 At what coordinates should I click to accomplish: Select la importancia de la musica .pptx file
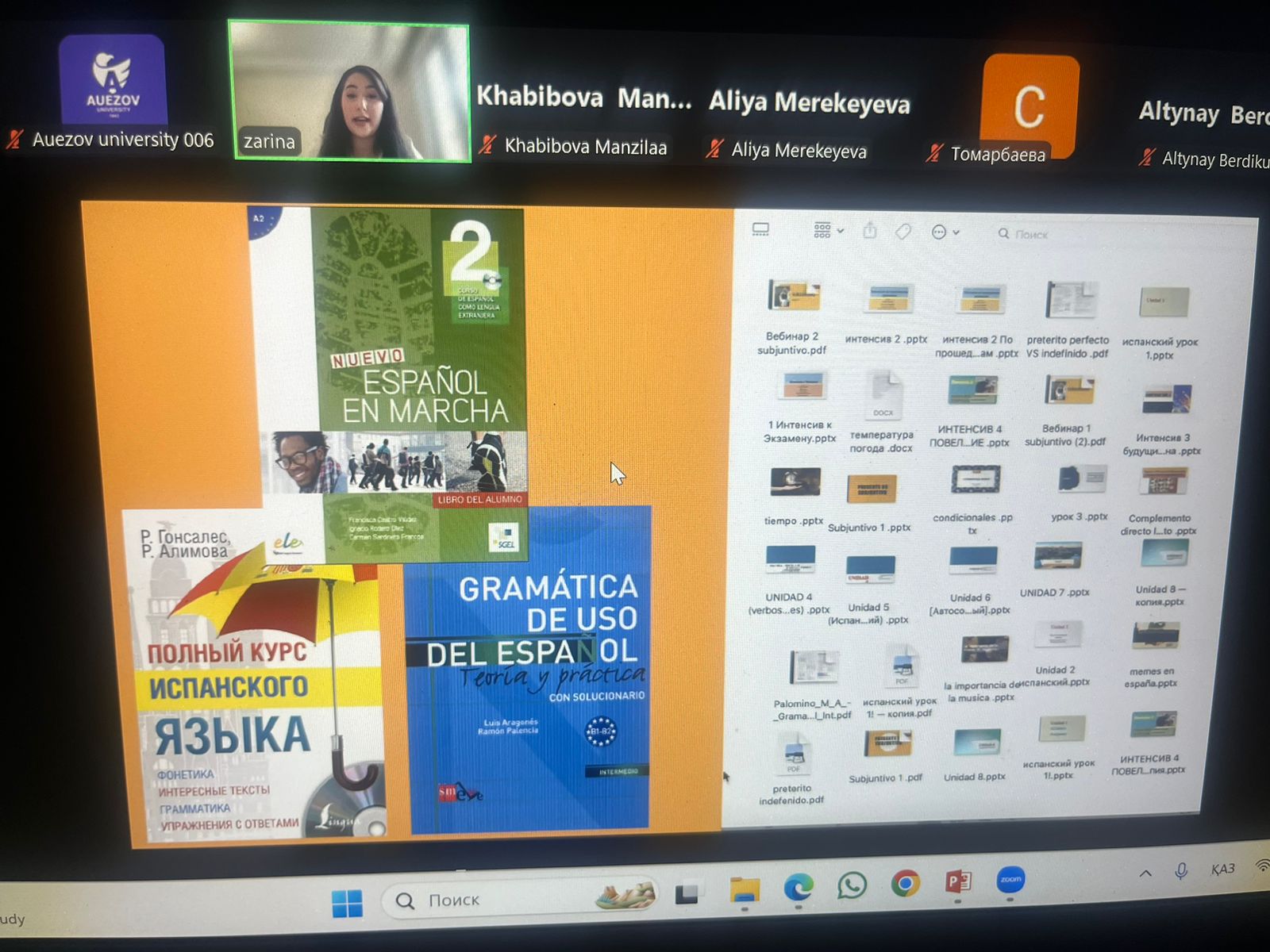click(x=984, y=649)
